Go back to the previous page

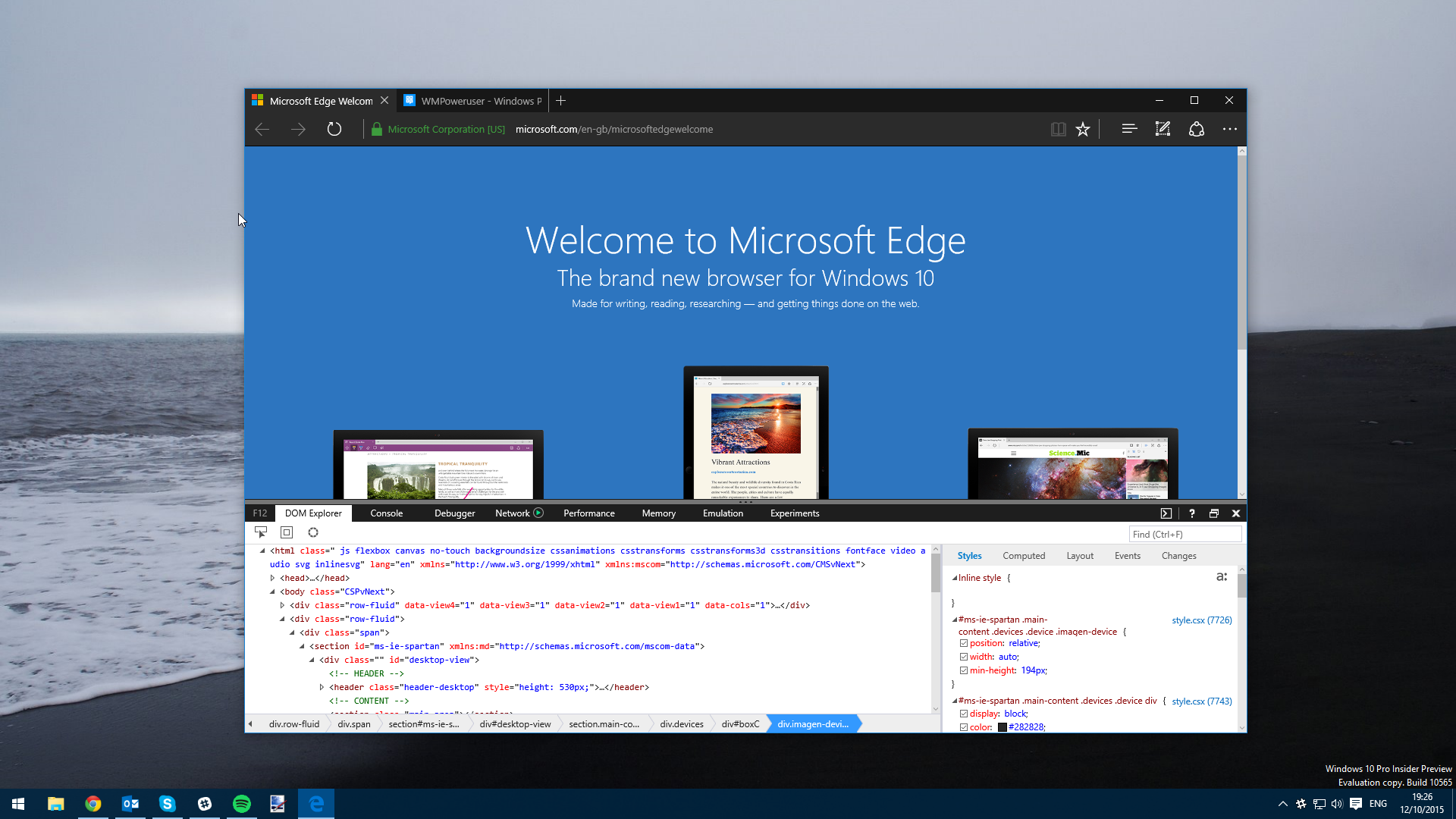262,130
